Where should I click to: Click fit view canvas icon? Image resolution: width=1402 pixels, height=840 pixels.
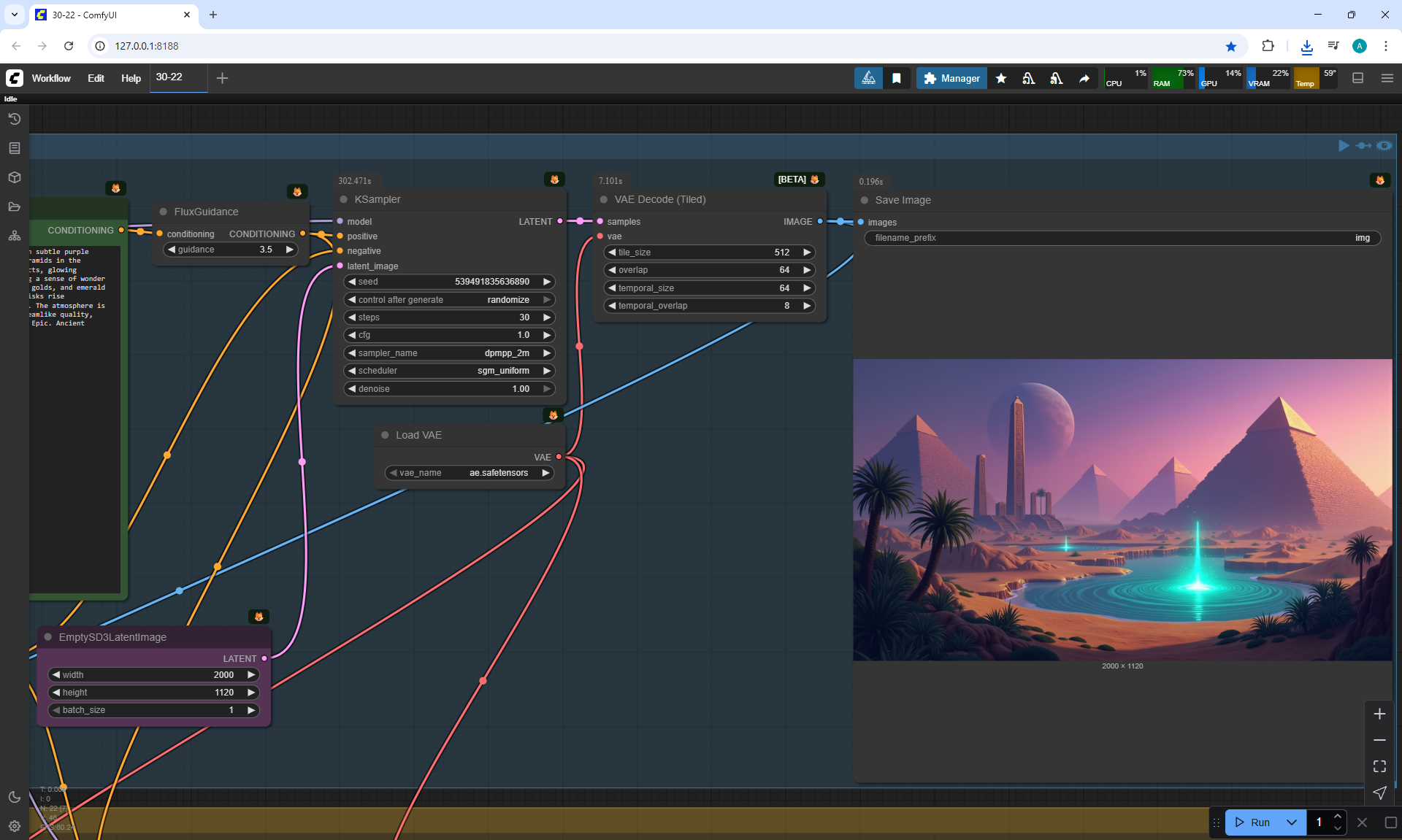[1379, 766]
